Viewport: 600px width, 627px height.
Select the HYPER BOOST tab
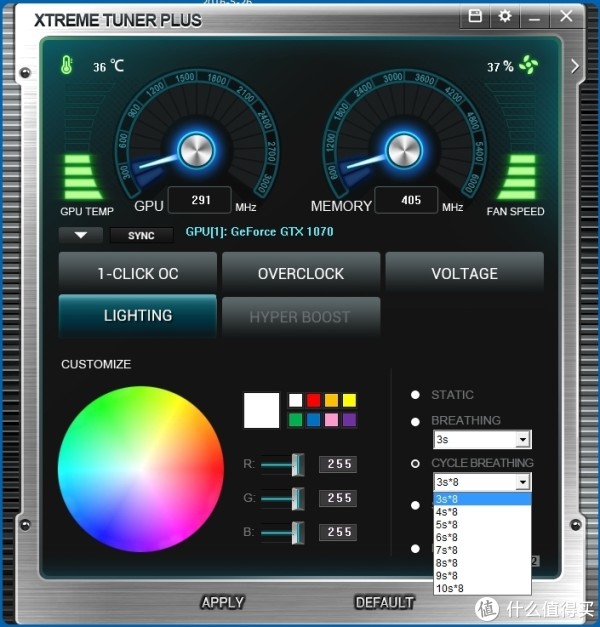point(301,317)
